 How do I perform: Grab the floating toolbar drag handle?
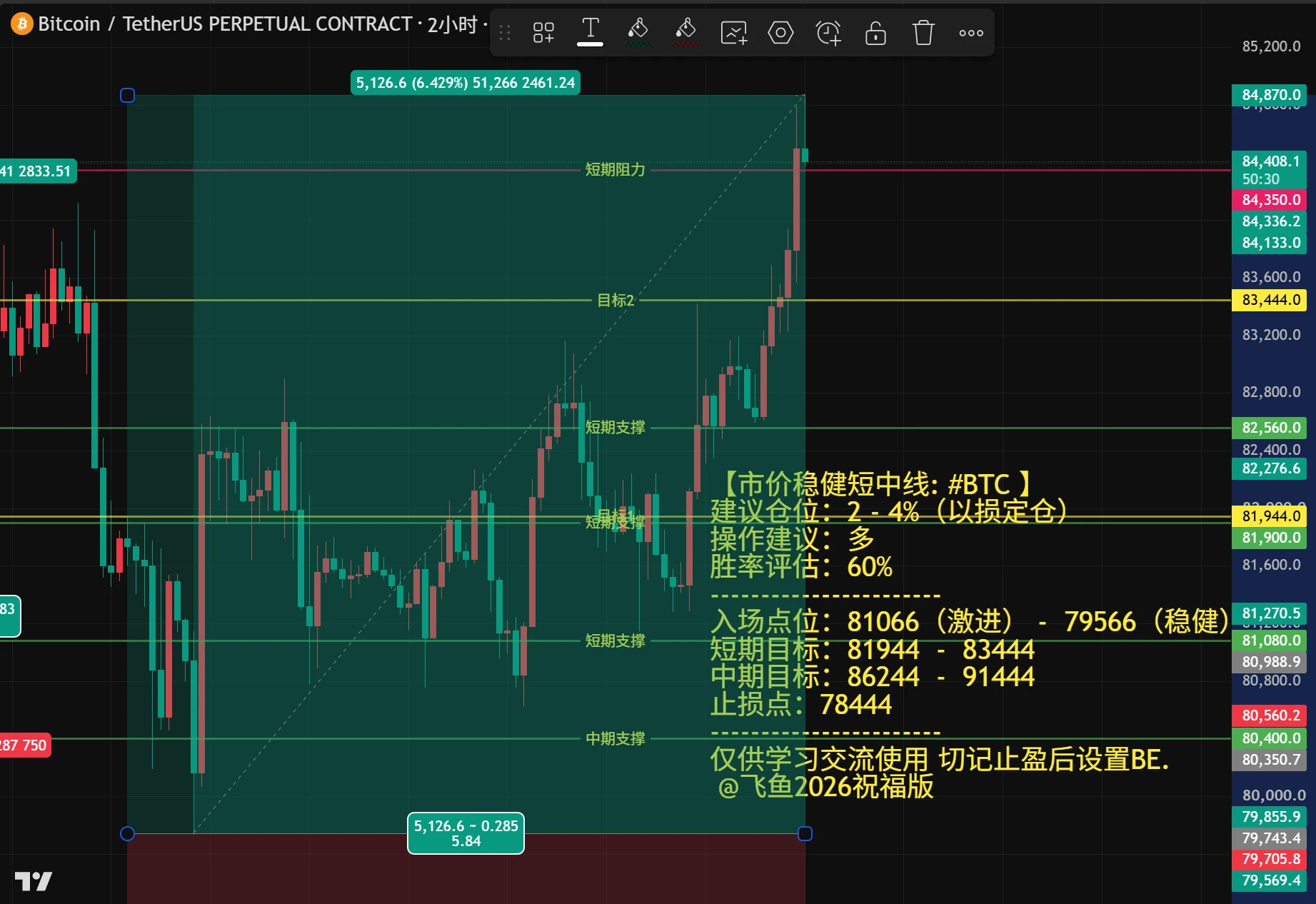tap(505, 32)
